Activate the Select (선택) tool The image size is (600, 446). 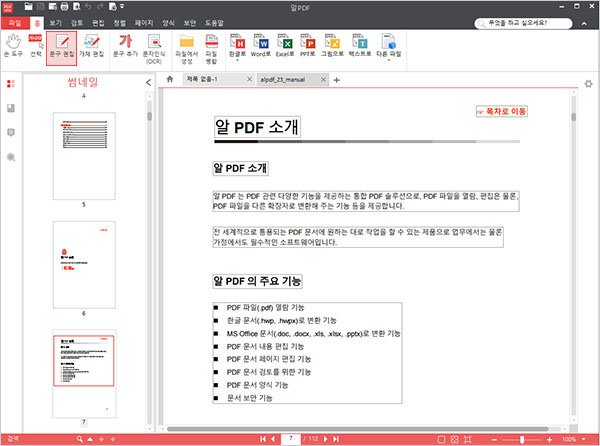coord(36,46)
